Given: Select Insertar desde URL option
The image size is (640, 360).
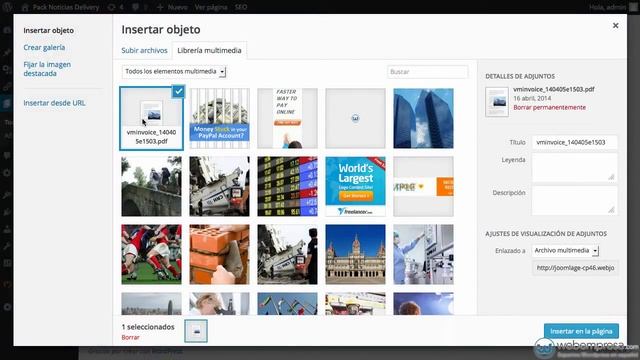Looking at the screenshot, I should tap(54, 103).
